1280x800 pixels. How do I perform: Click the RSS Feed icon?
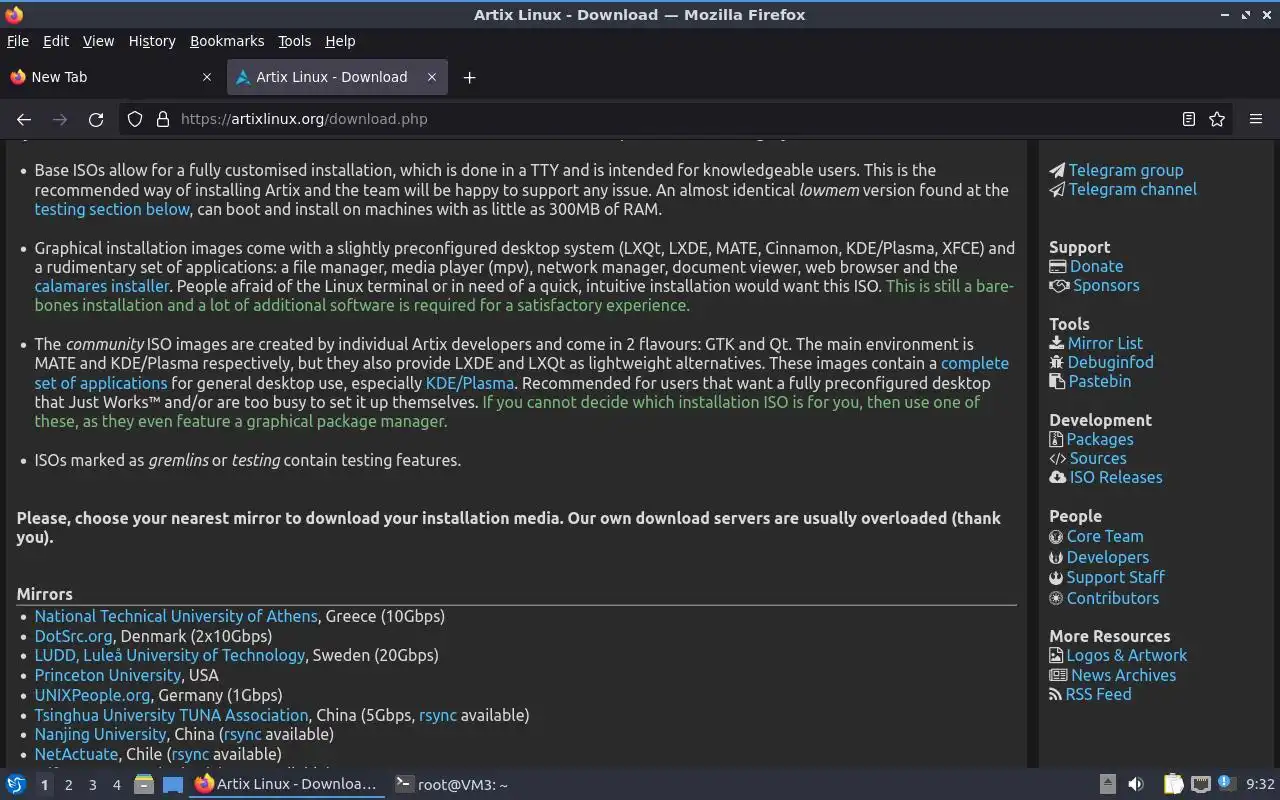coord(1055,694)
